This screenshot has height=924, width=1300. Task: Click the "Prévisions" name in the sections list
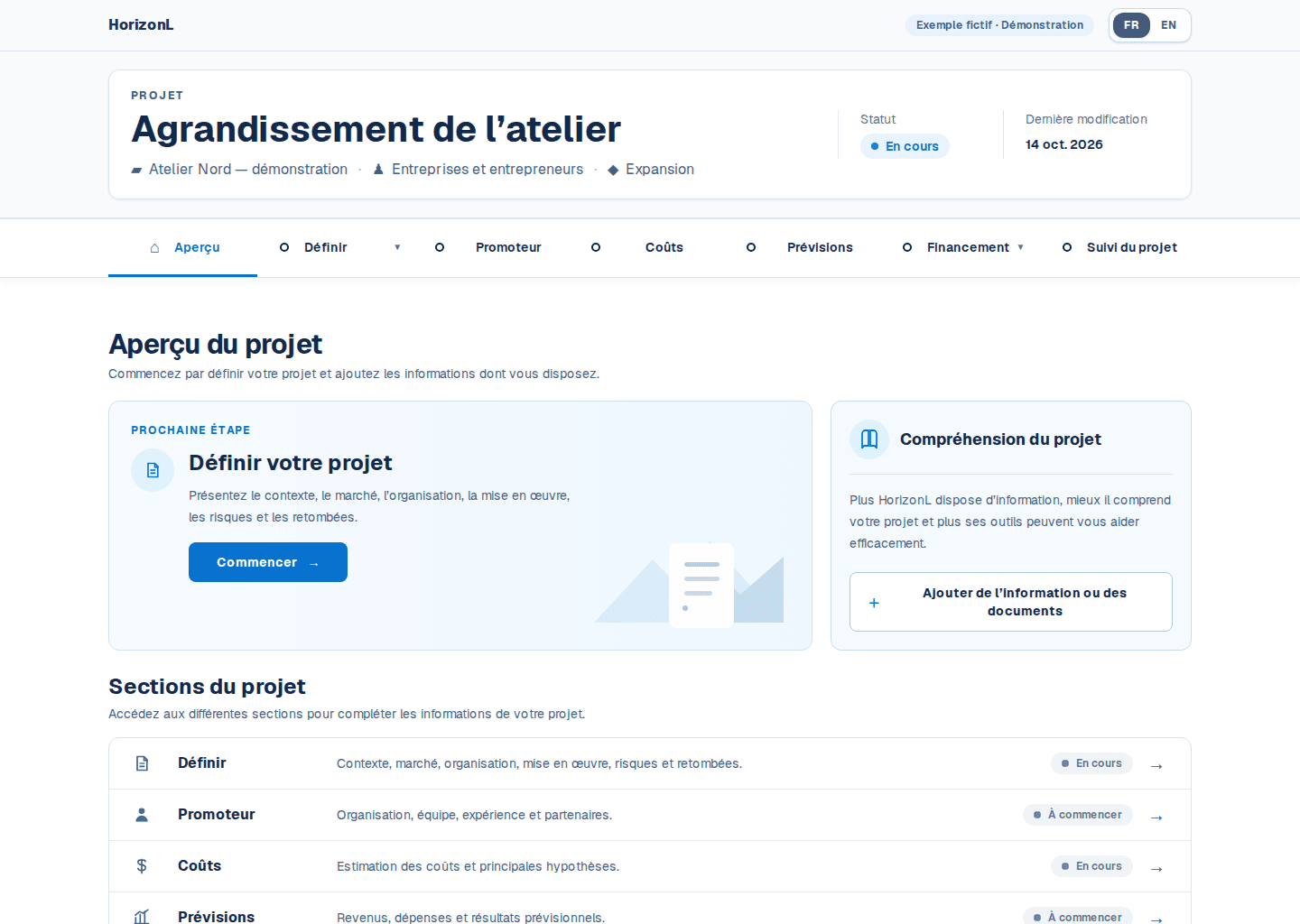(x=217, y=917)
